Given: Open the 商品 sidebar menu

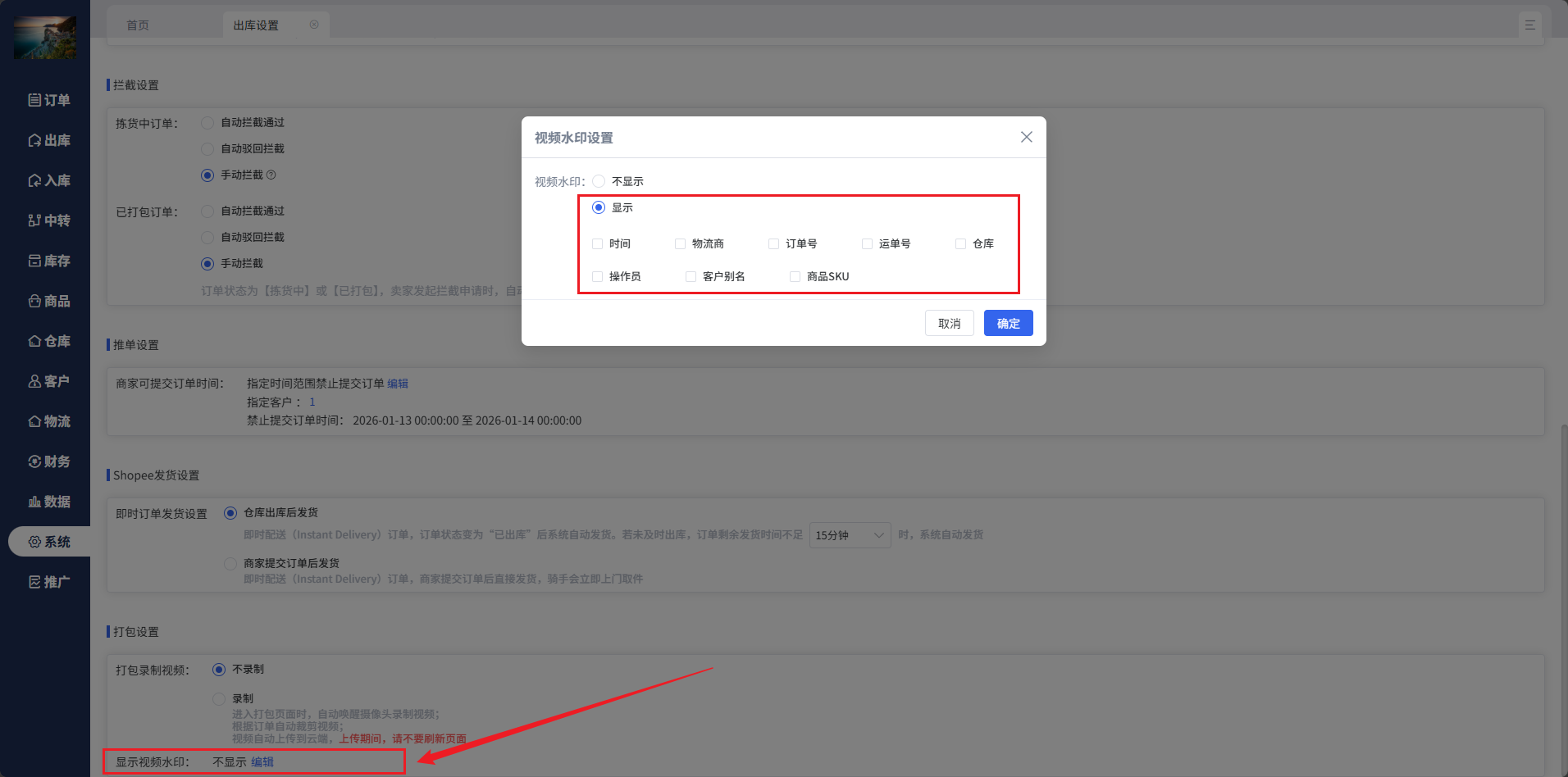Looking at the screenshot, I should click(x=49, y=301).
